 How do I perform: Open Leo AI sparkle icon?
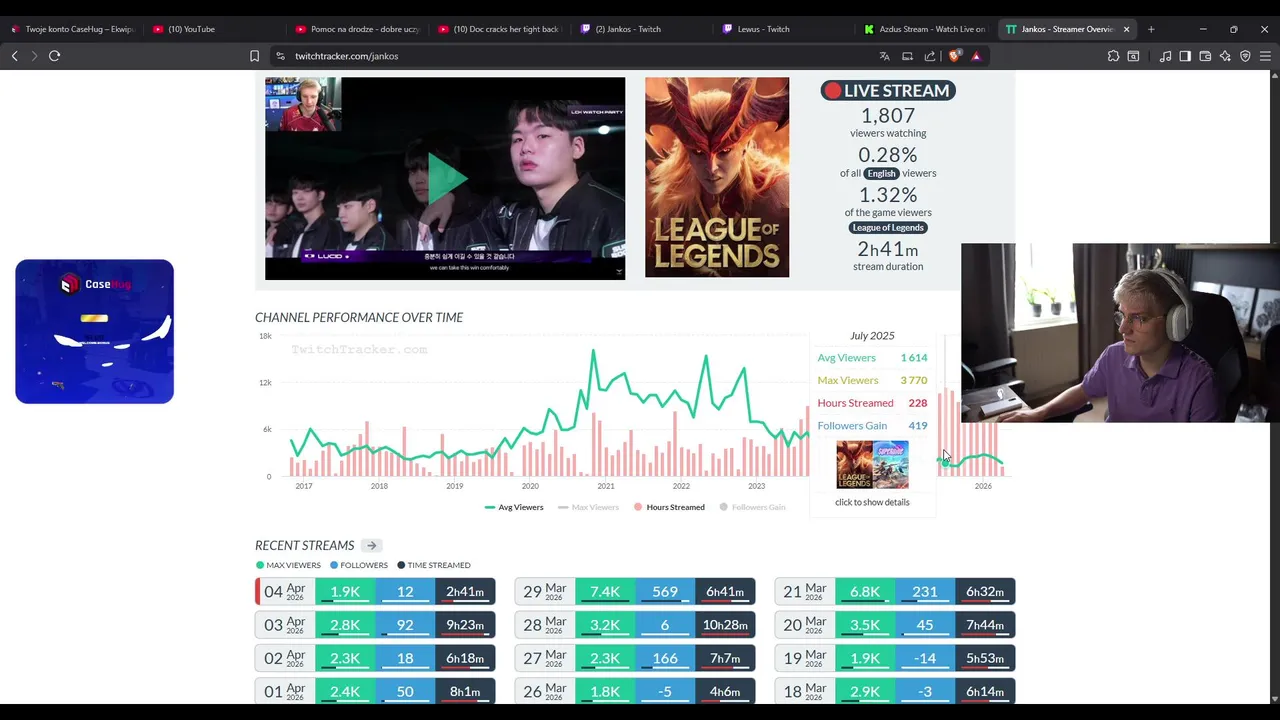pyautogui.click(x=1225, y=56)
